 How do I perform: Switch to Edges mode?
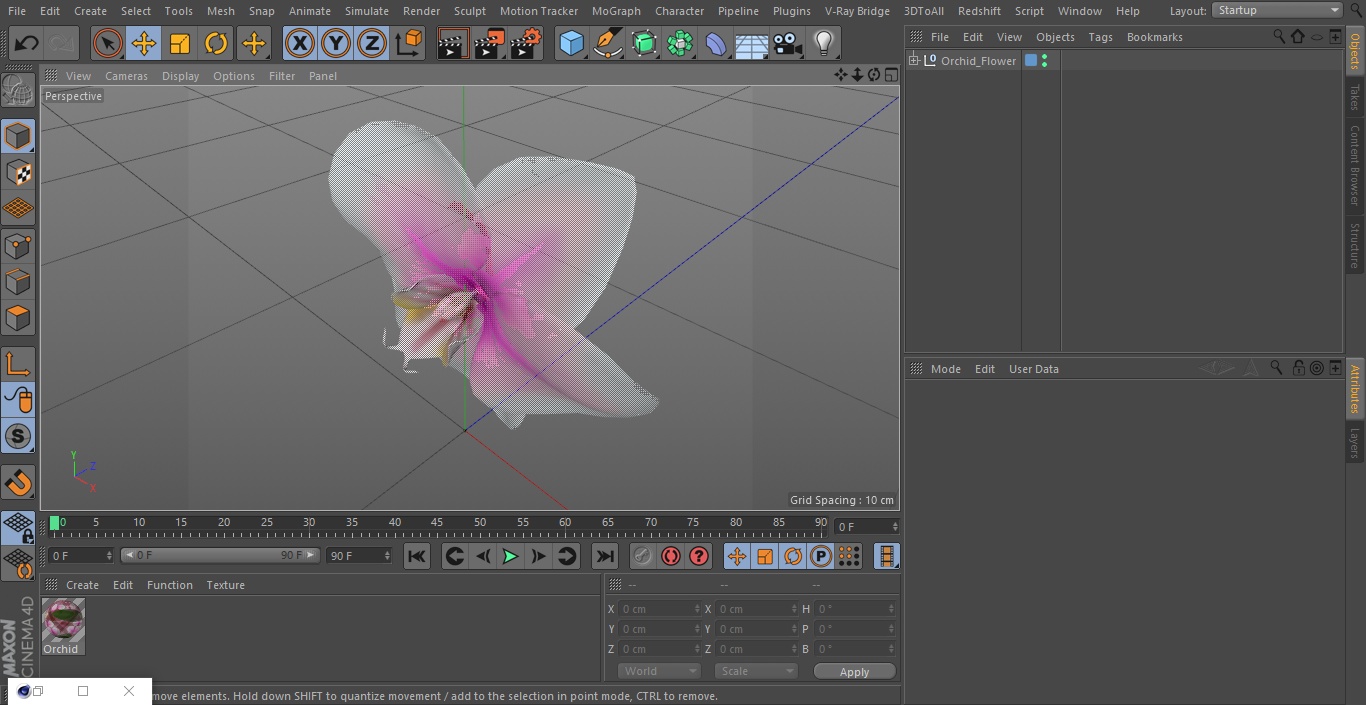pyautogui.click(x=18, y=282)
